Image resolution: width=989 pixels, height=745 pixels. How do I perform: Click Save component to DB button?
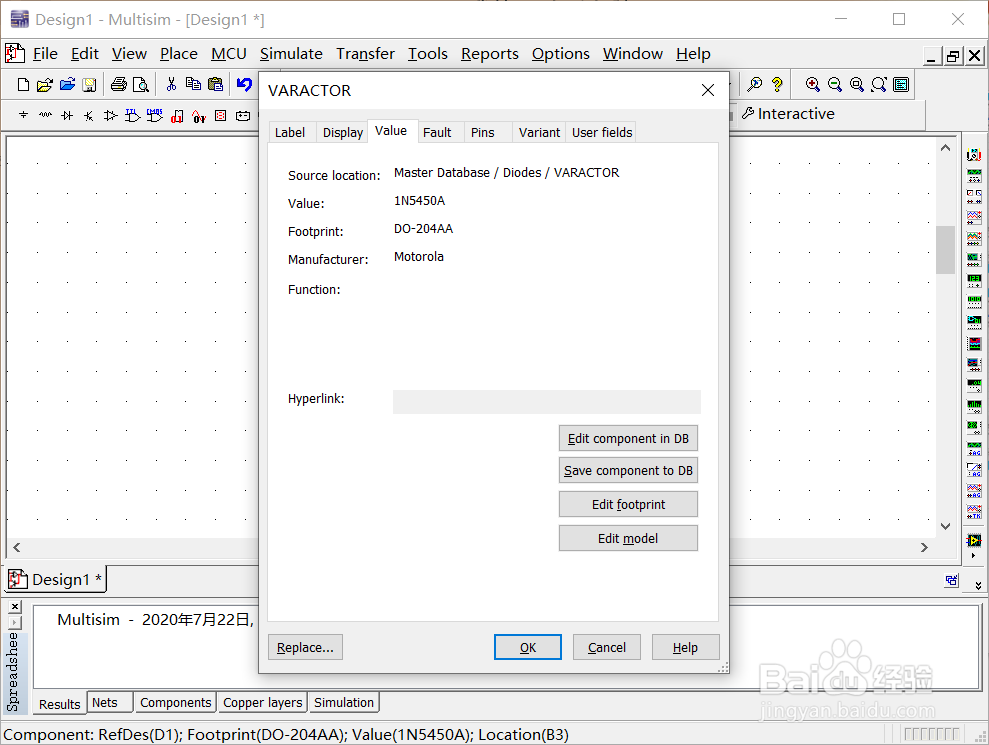[x=628, y=471]
